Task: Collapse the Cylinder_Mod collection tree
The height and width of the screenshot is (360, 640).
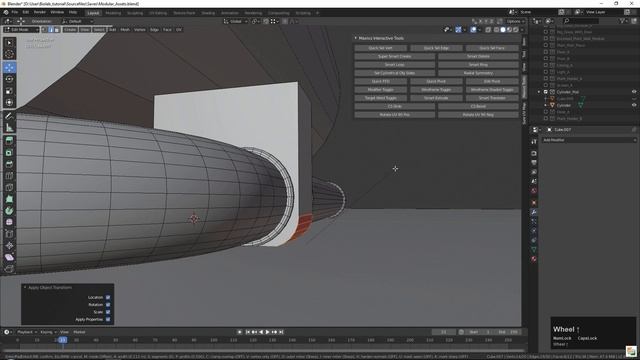Action: point(539,92)
